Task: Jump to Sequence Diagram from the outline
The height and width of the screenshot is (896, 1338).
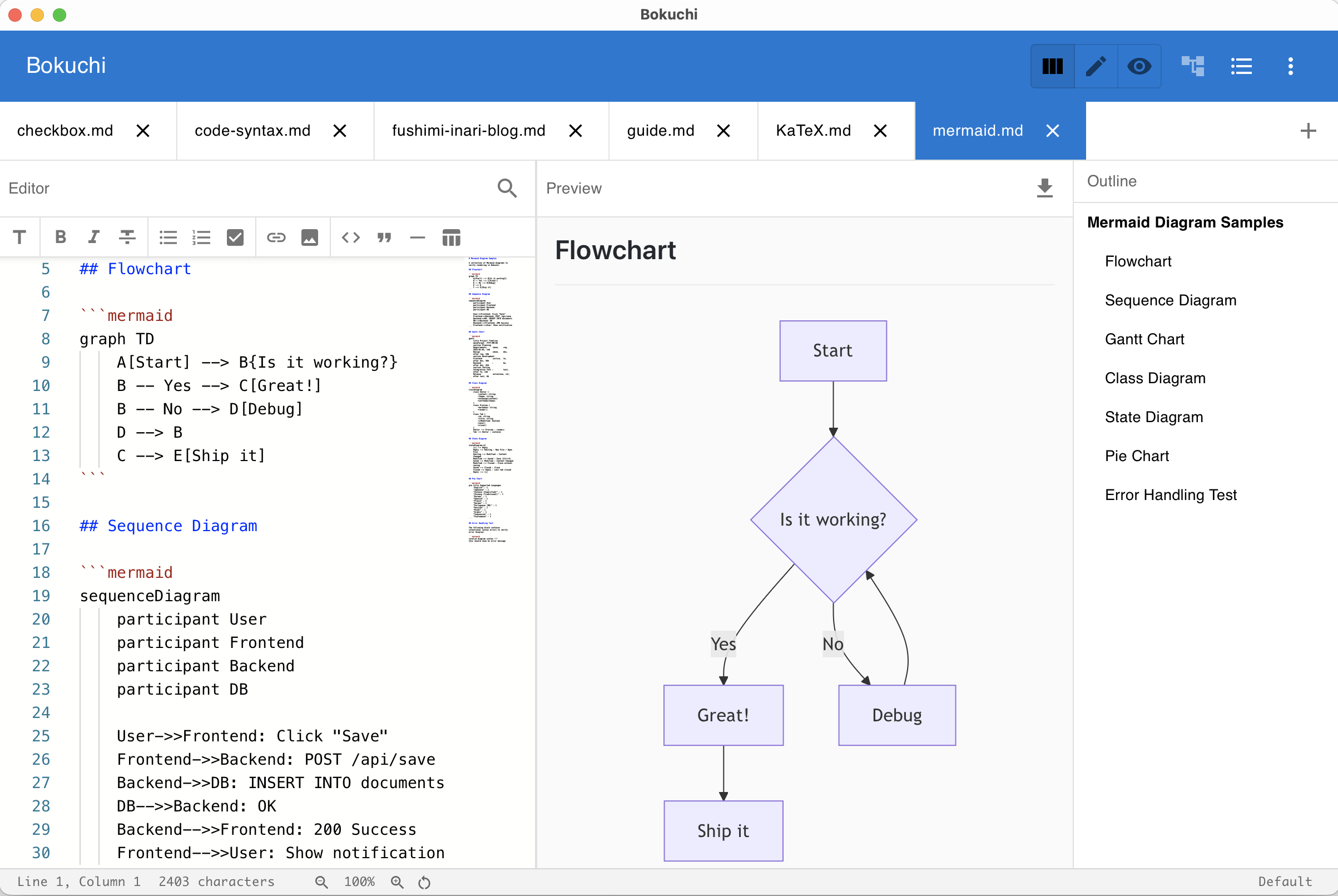Action: (x=1170, y=300)
